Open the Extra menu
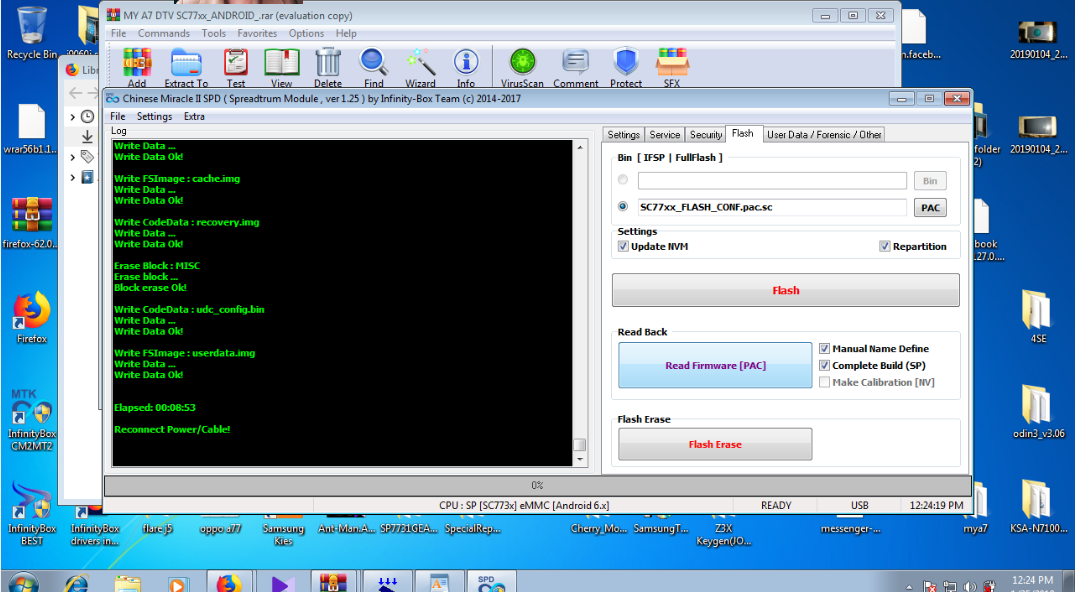This screenshot has width=1075, height=592. [x=194, y=117]
